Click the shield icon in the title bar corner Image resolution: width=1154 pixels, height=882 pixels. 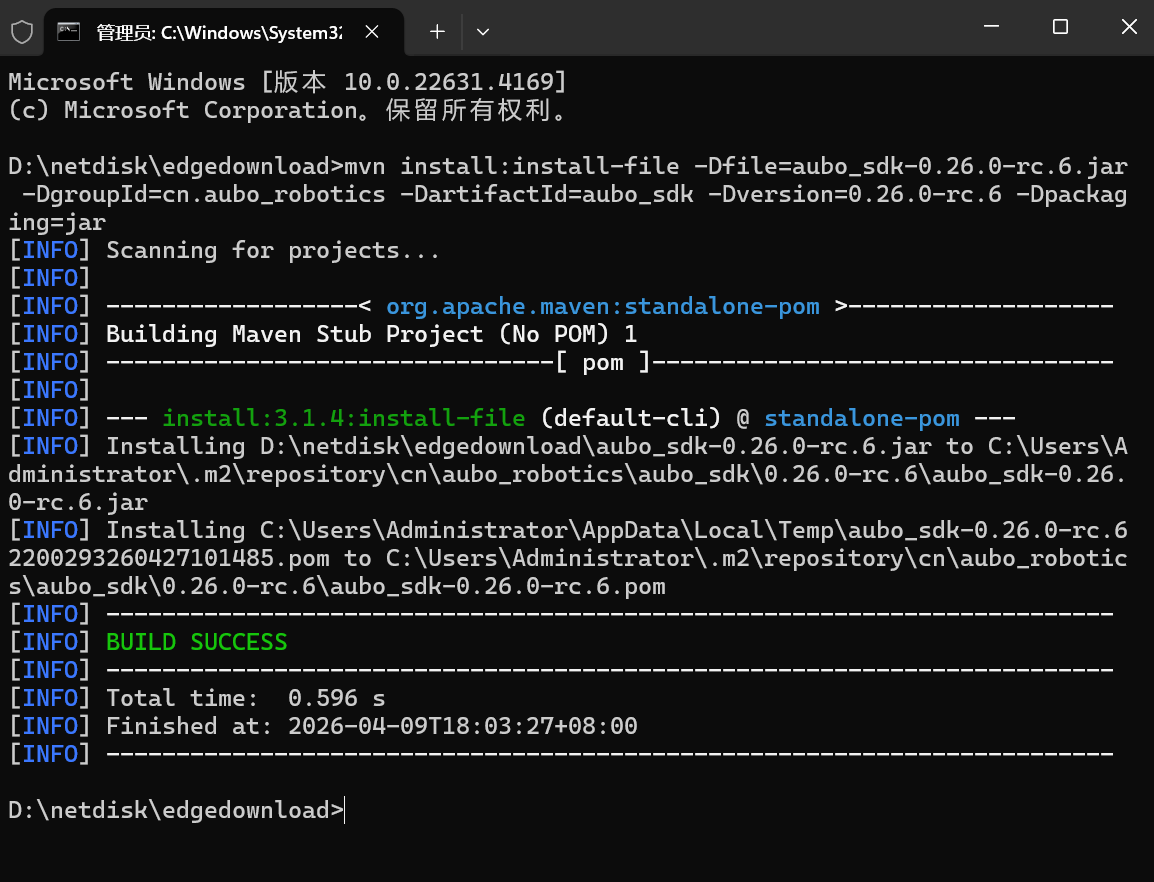click(21, 31)
